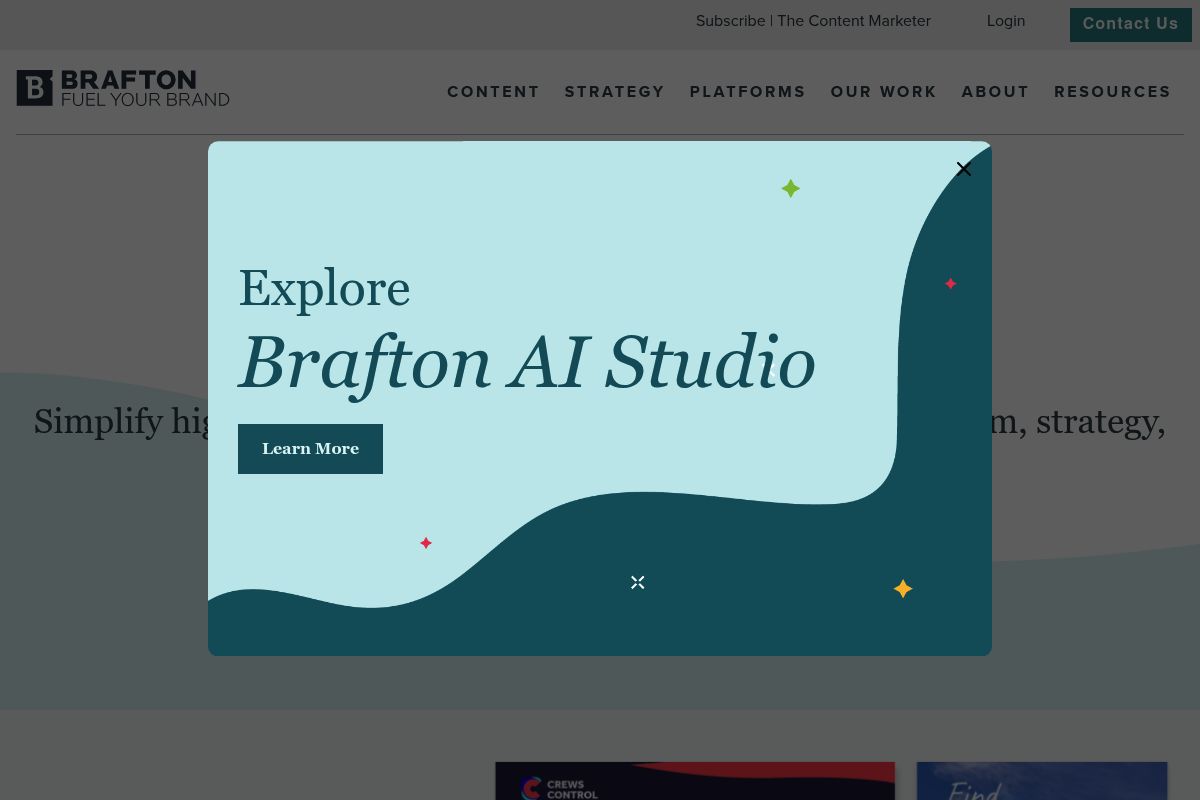Open the About menu
Image resolution: width=1200 pixels, height=800 pixels.
tap(995, 92)
